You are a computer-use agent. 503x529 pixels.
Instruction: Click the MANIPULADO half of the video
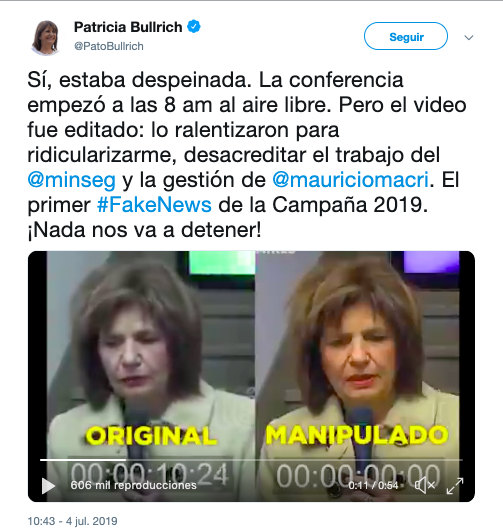(358, 354)
